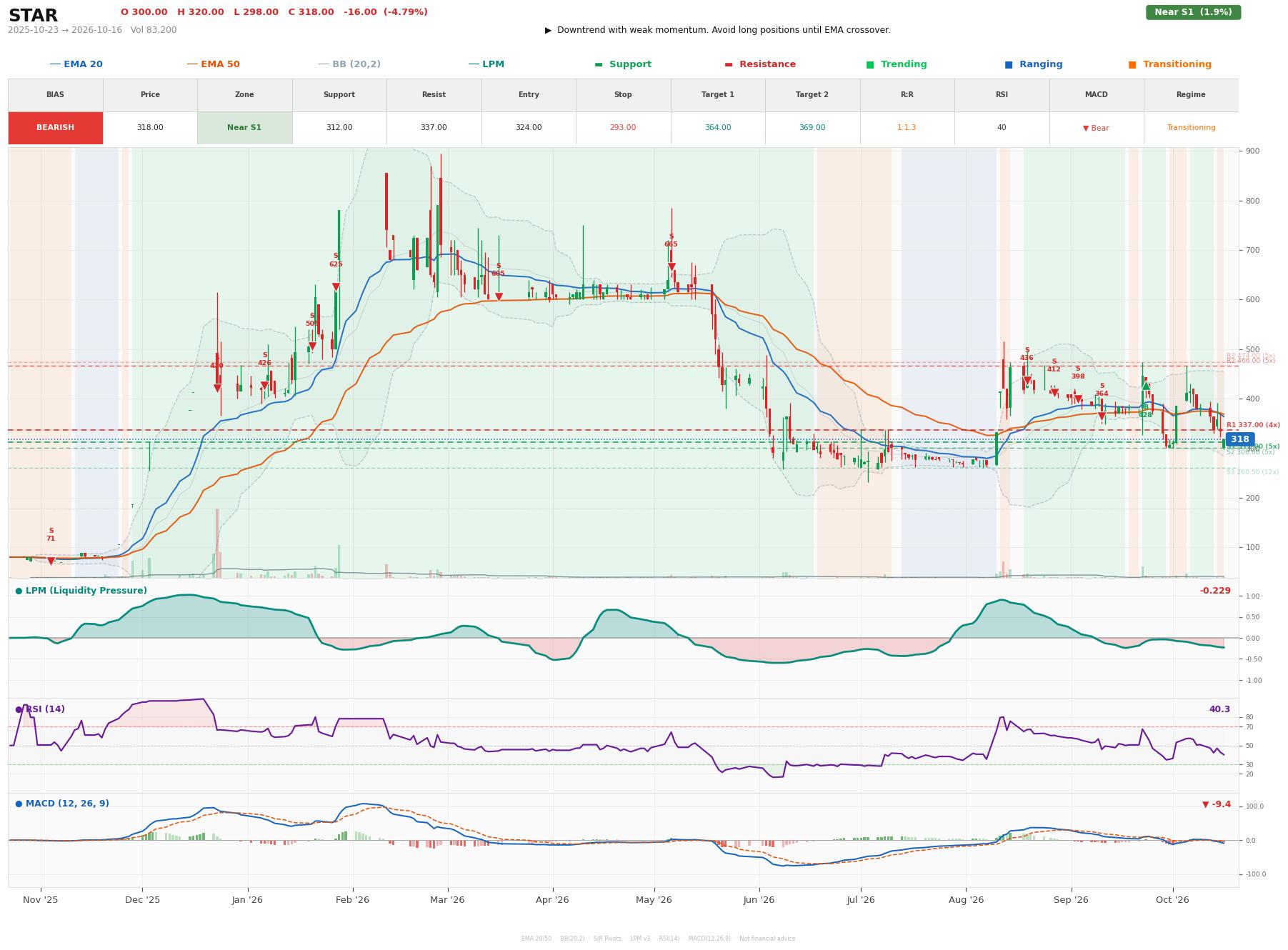Screen dimensions: 1288x950
Task: Toggle the EMA 50 legend entry
Action: point(214,64)
